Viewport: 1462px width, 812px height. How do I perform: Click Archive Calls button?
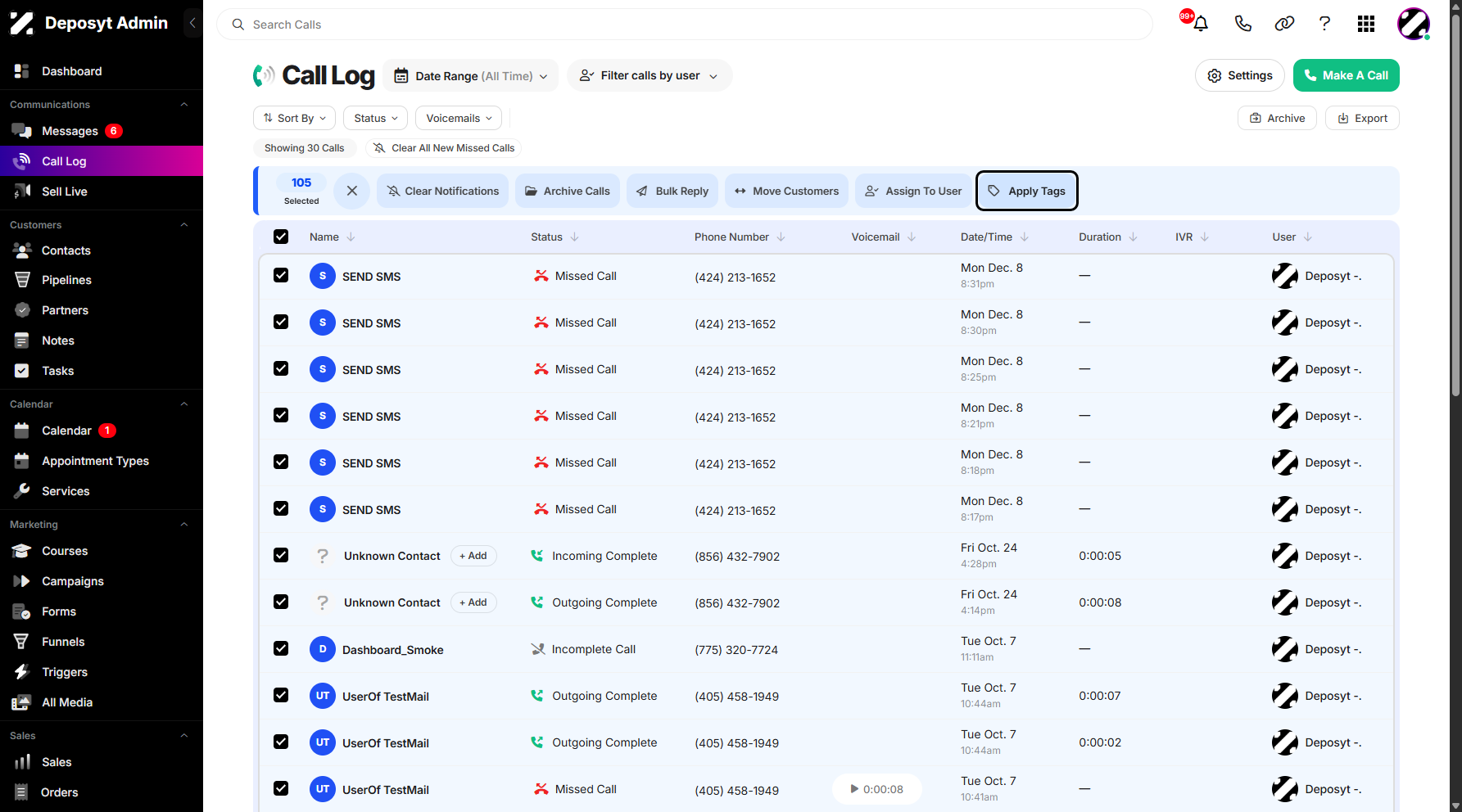pos(568,191)
